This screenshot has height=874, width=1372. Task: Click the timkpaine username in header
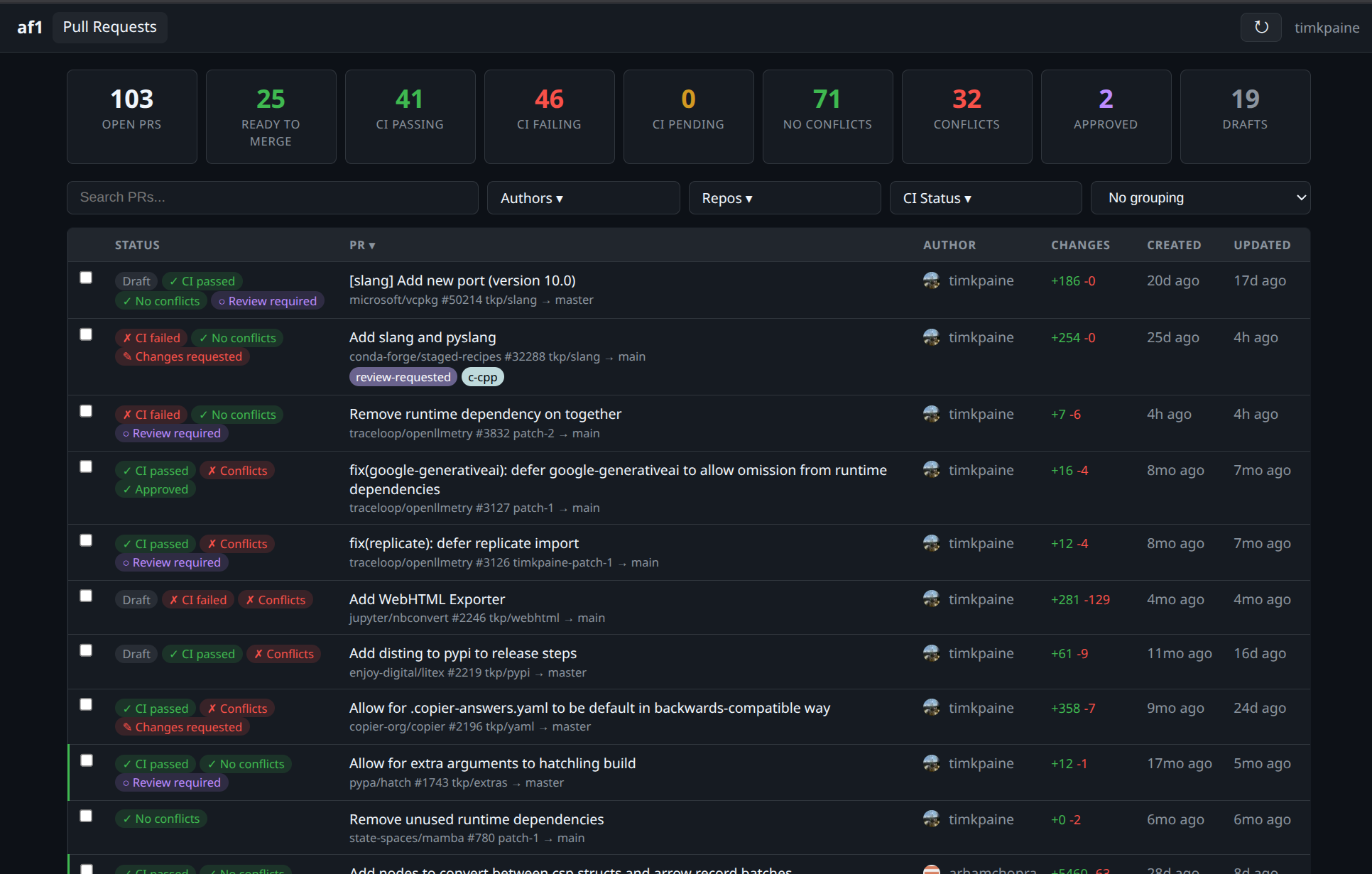(x=1327, y=28)
